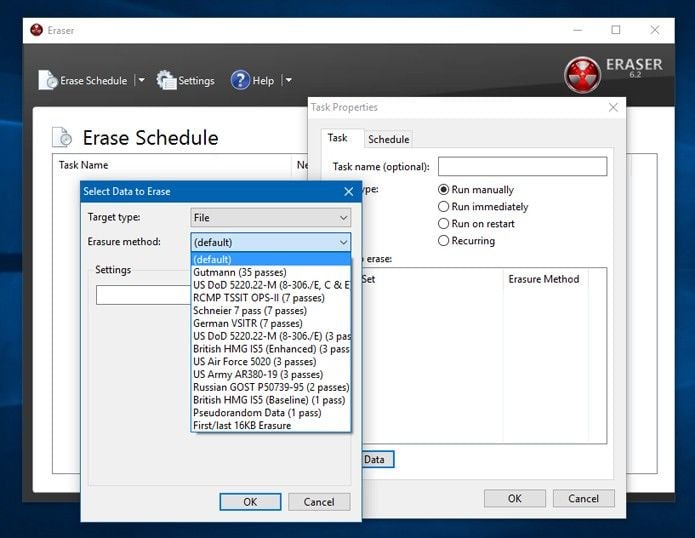Click the Settings path text field
This screenshot has width=695, height=538.
pos(143,295)
